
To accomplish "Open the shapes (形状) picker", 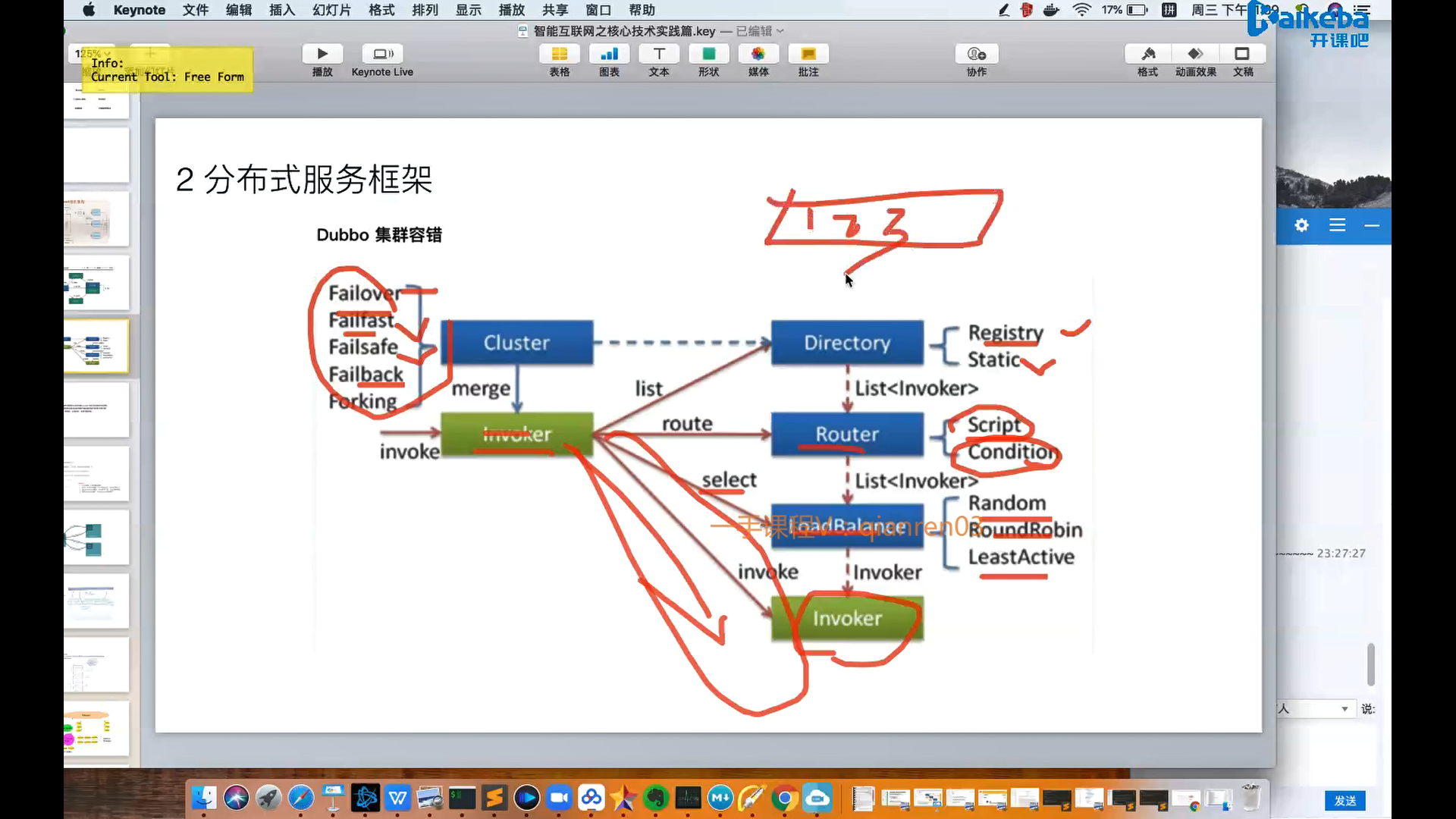I will coord(708,55).
